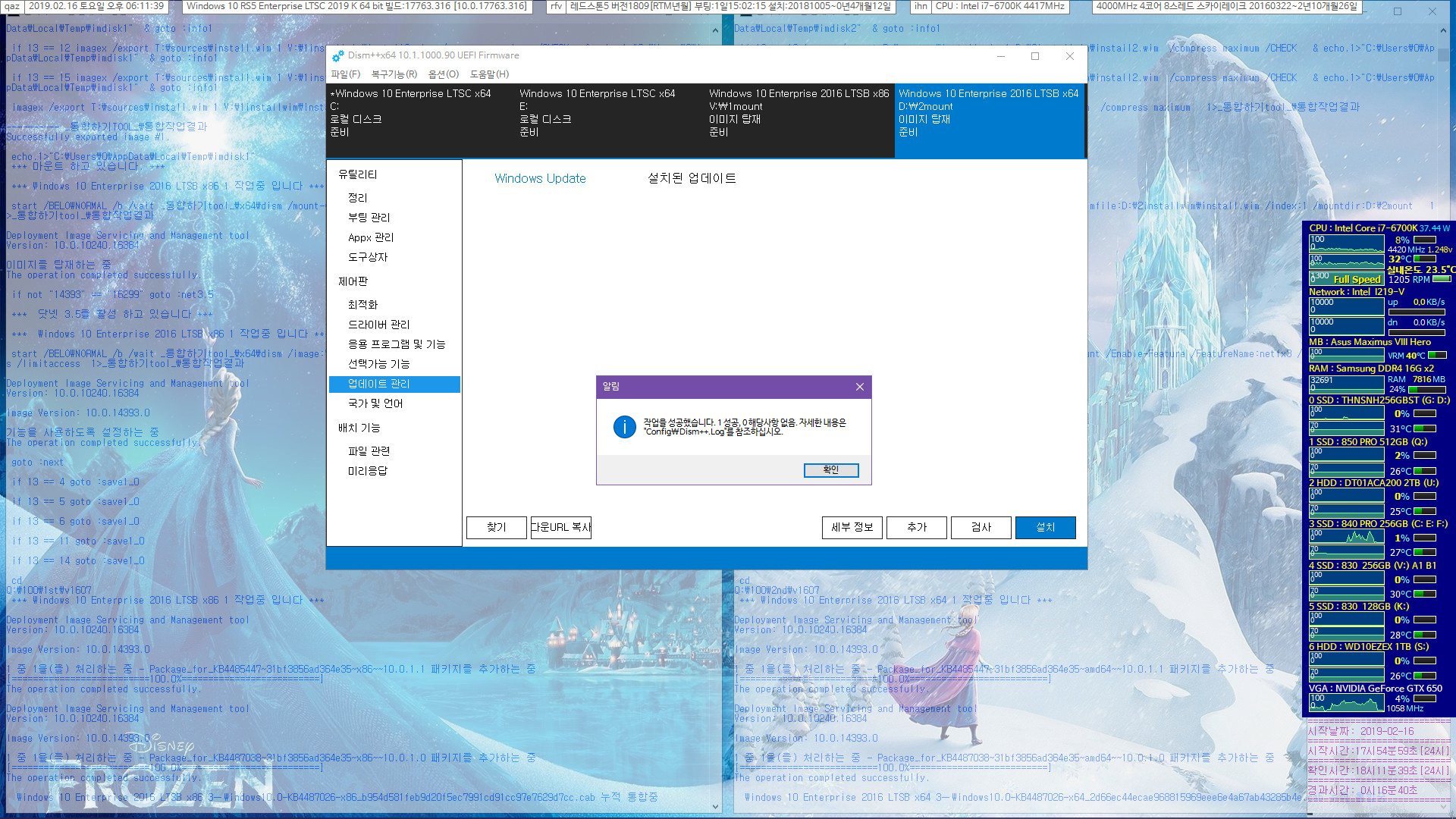
Task: Click the alert message text
Action: [745, 427]
